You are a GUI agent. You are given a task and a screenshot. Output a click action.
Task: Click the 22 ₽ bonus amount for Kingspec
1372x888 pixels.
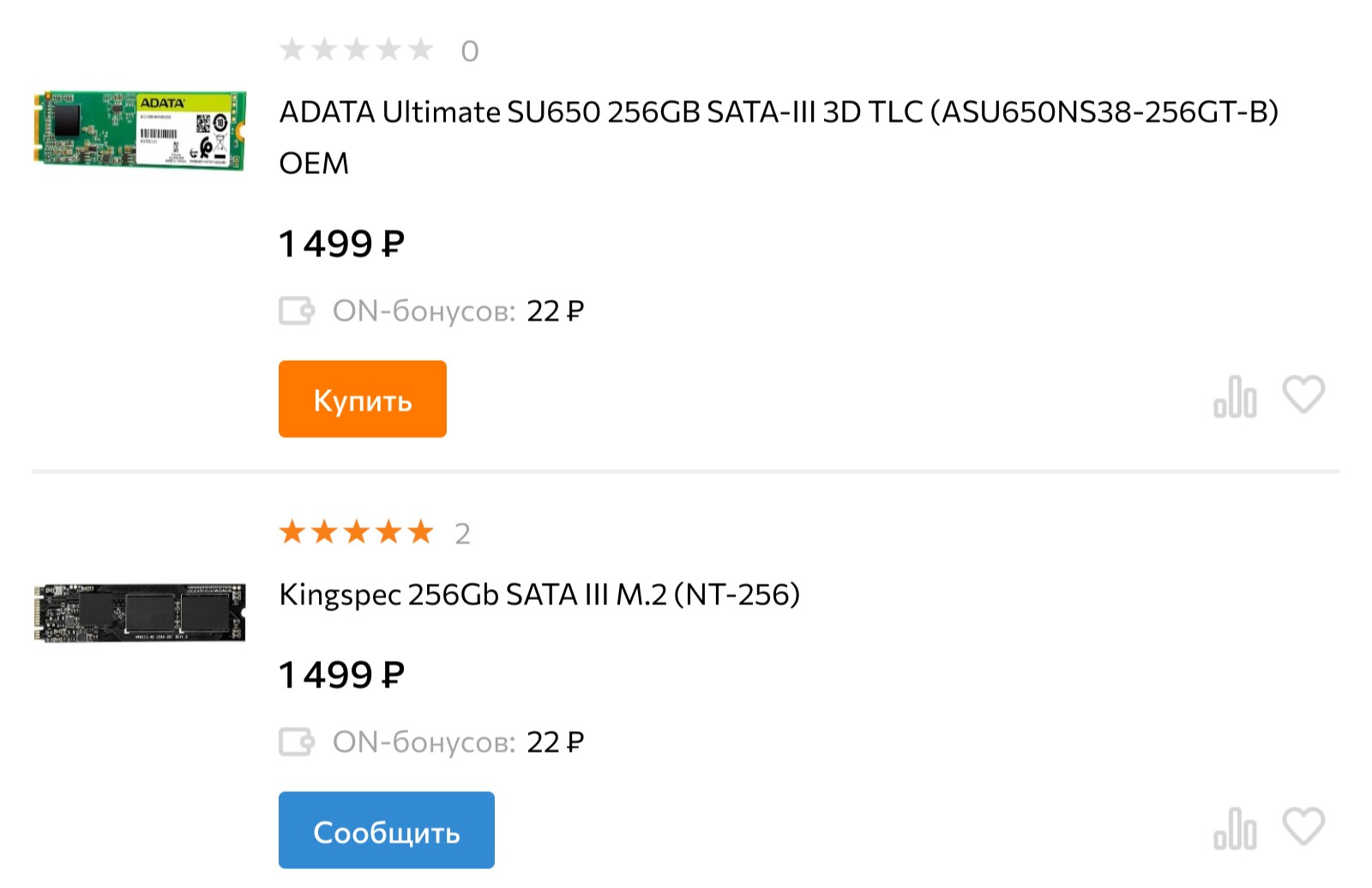555,742
